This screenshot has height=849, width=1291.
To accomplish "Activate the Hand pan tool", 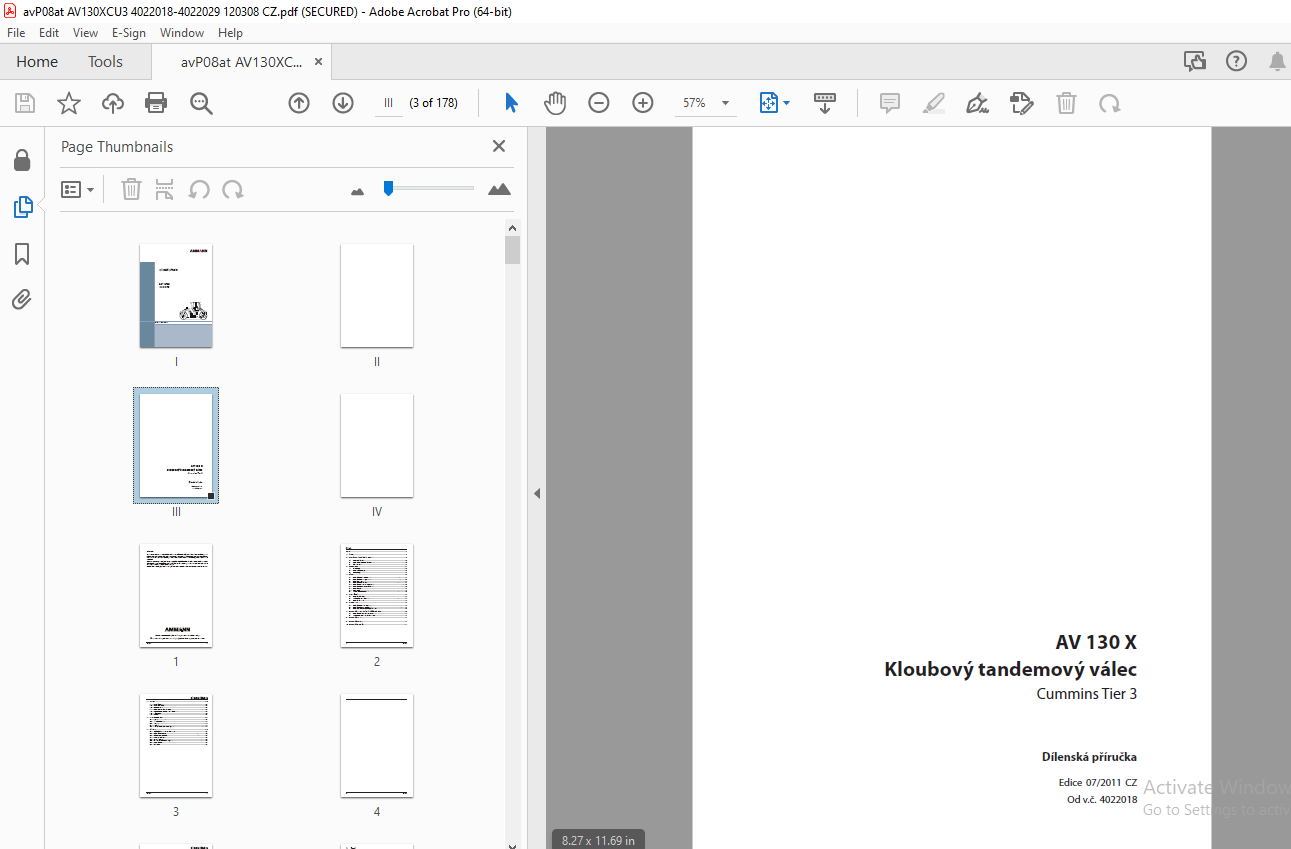I will pos(555,103).
